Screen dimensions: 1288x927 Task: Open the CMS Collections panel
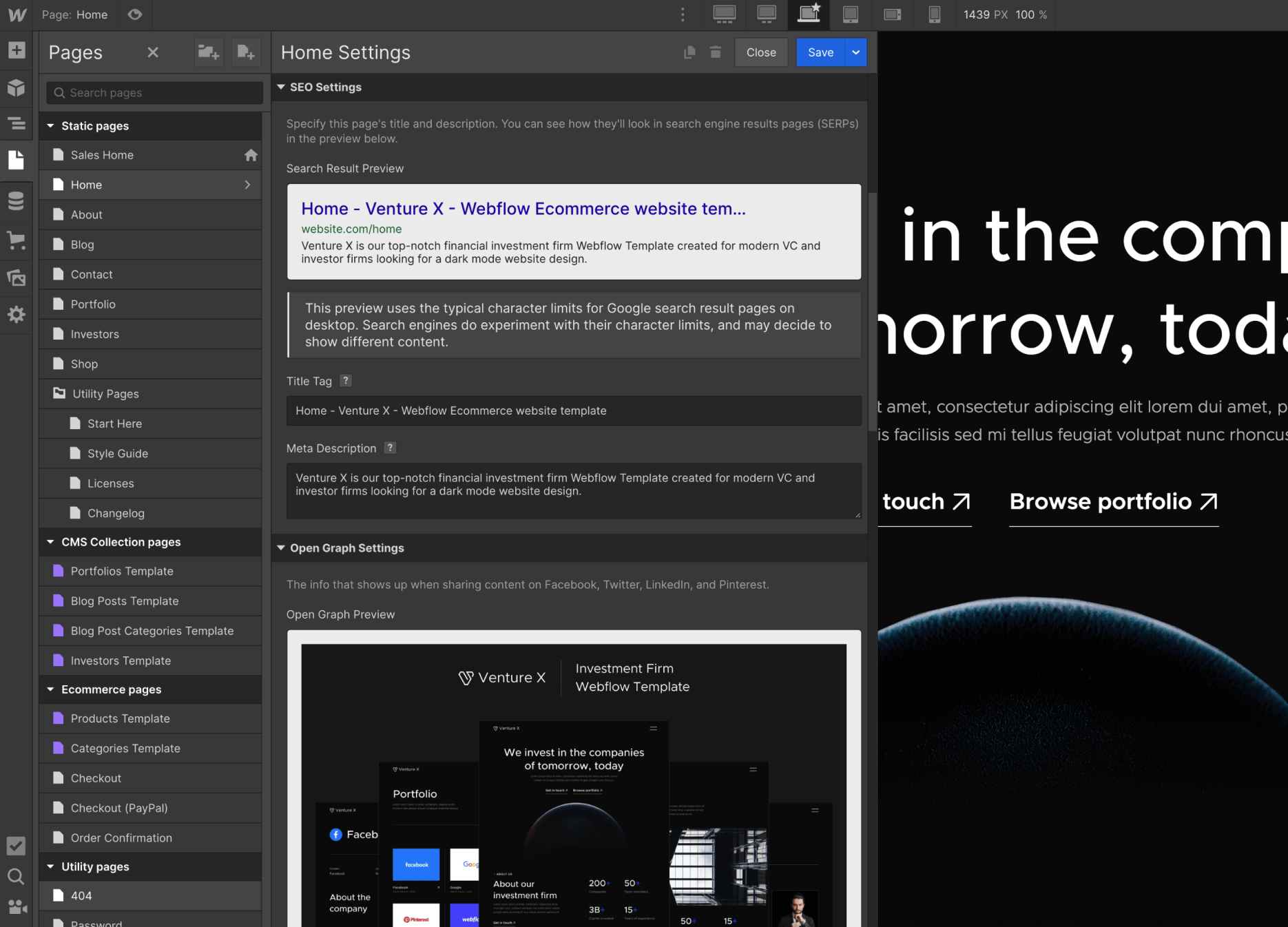pyautogui.click(x=15, y=200)
